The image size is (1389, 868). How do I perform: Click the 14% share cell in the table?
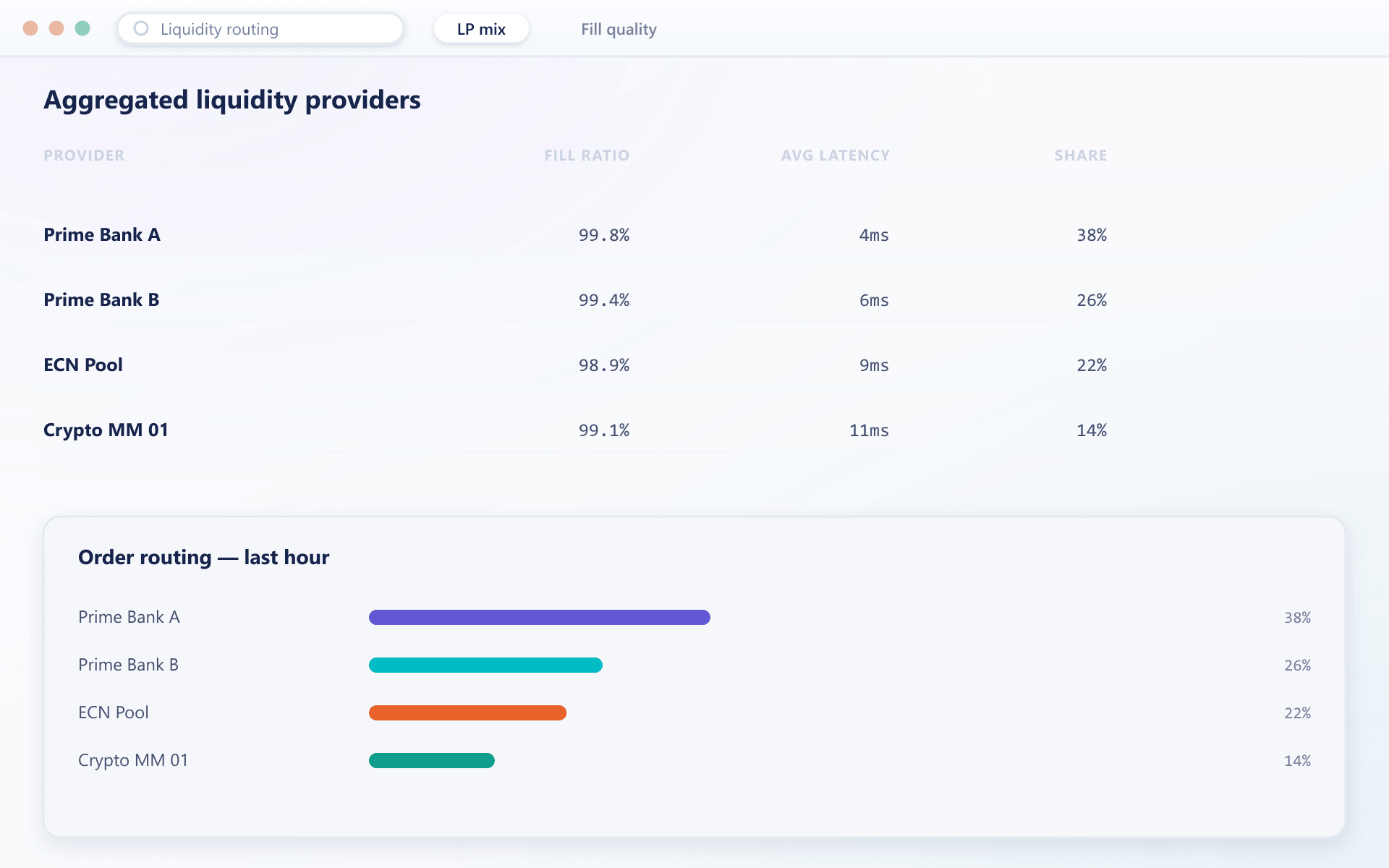pyautogui.click(x=1092, y=430)
